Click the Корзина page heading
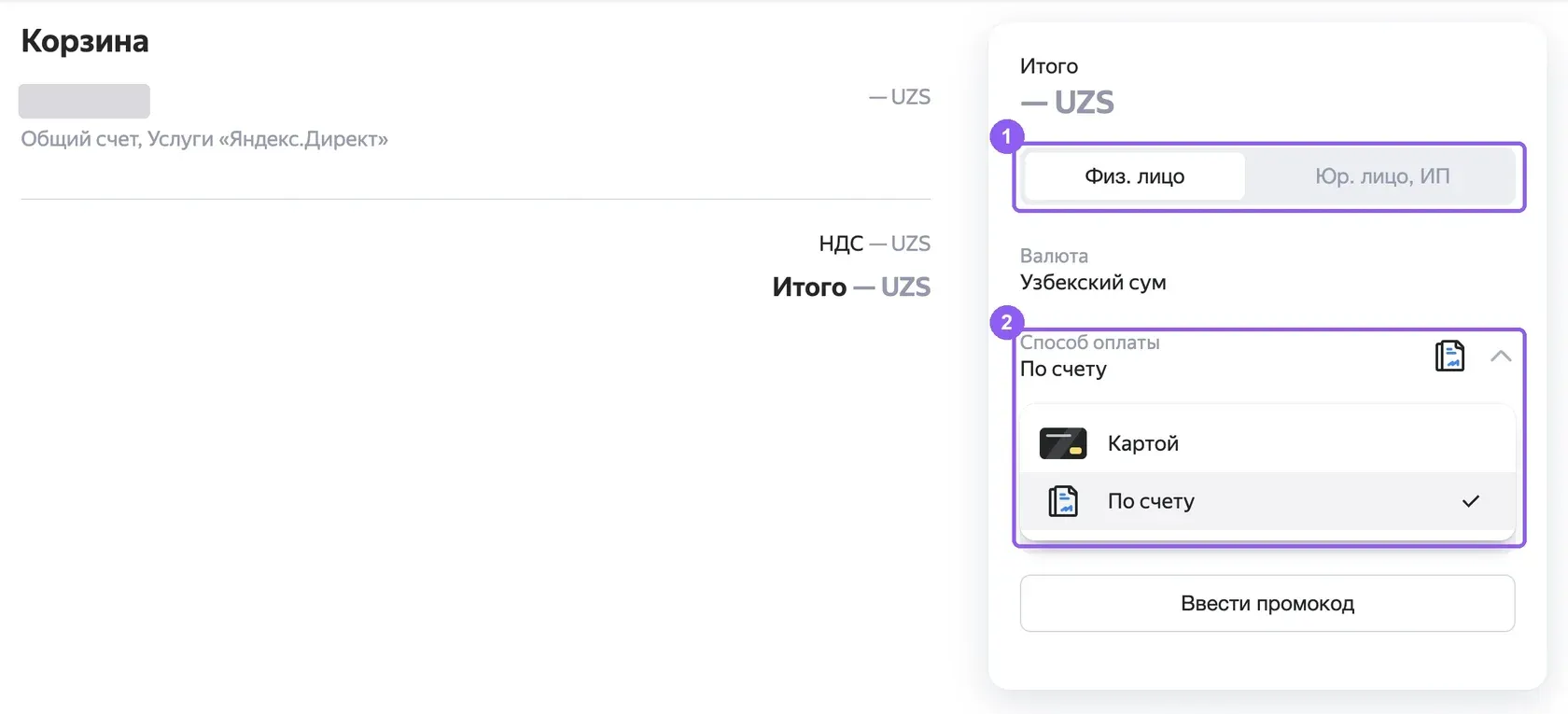 85,41
